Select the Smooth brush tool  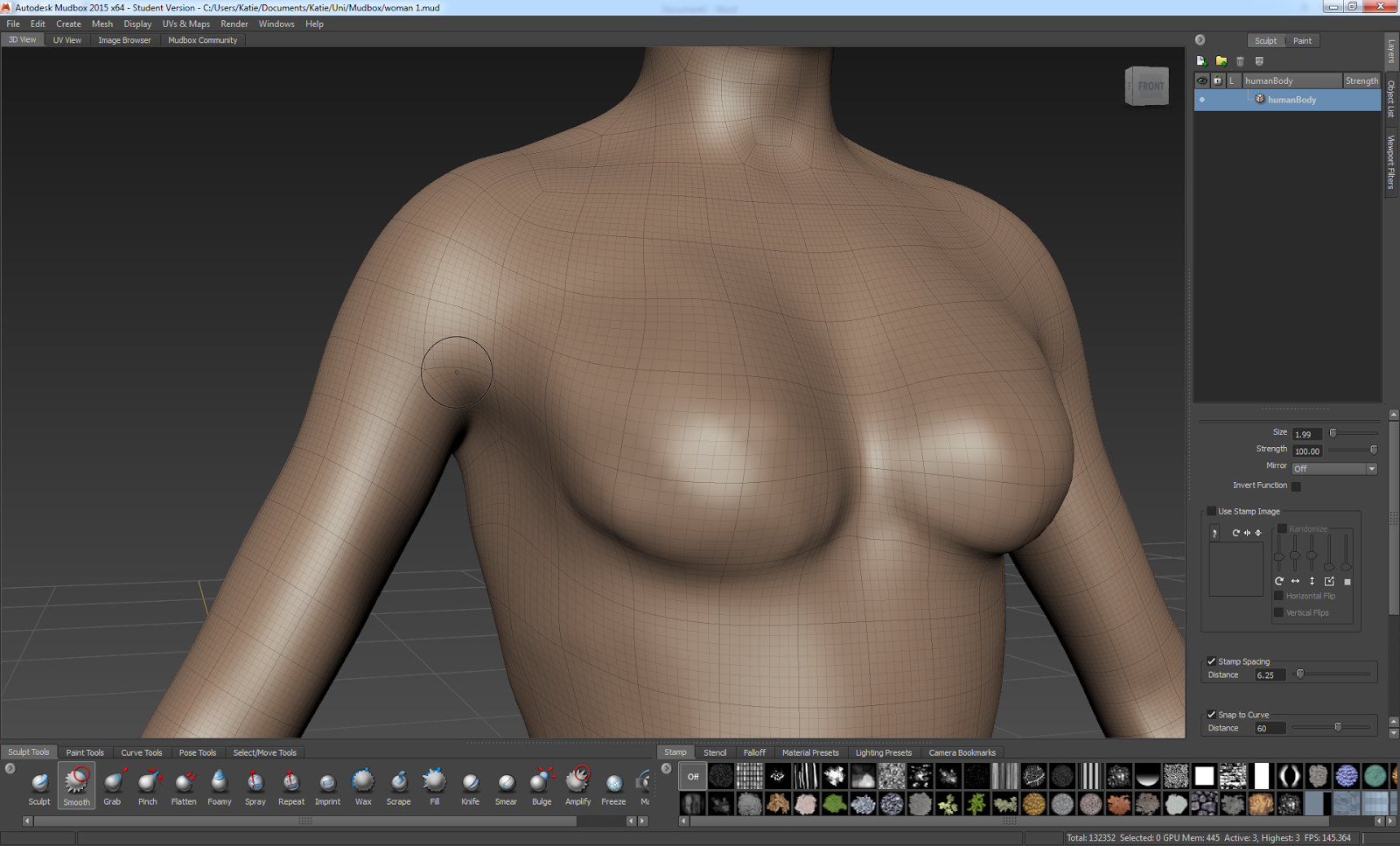76,787
